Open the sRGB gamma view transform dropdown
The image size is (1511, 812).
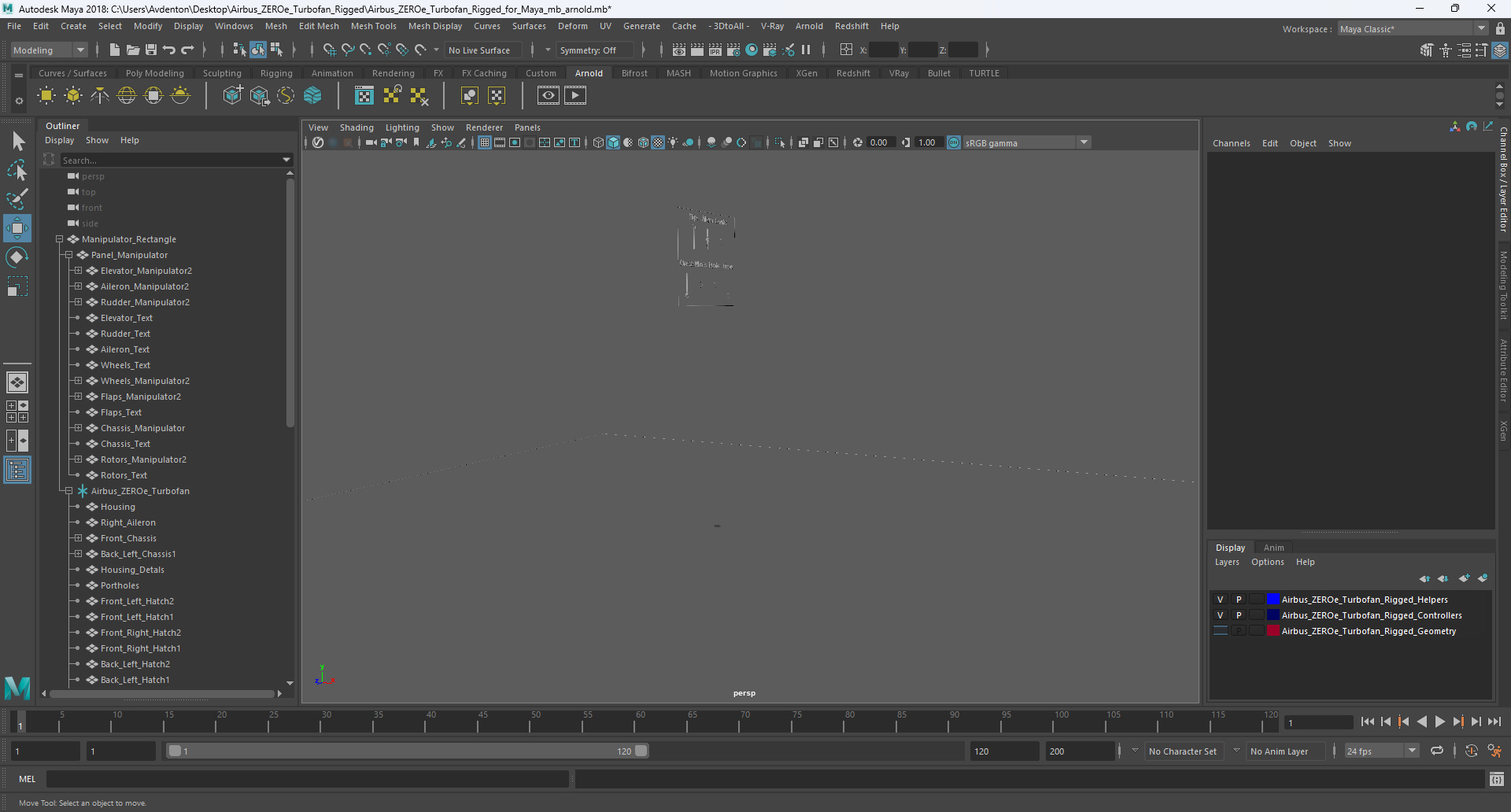1027,142
